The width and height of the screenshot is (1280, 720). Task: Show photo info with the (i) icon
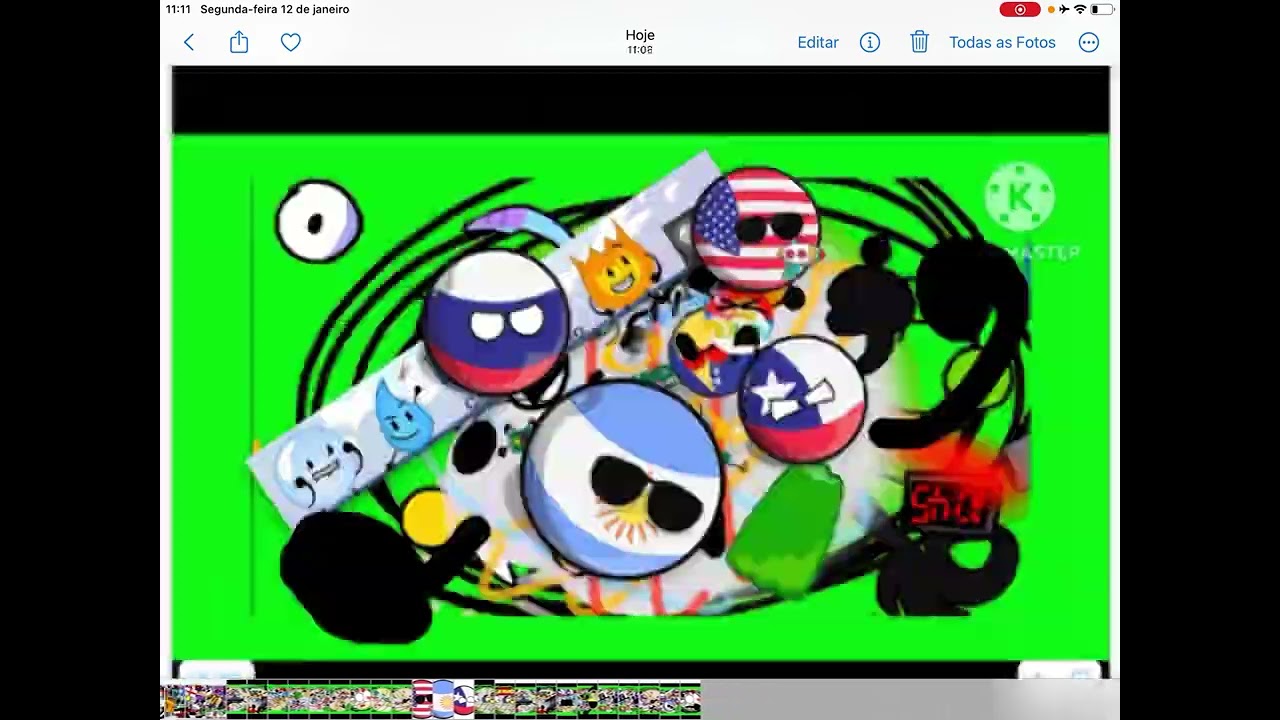coord(870,42)
